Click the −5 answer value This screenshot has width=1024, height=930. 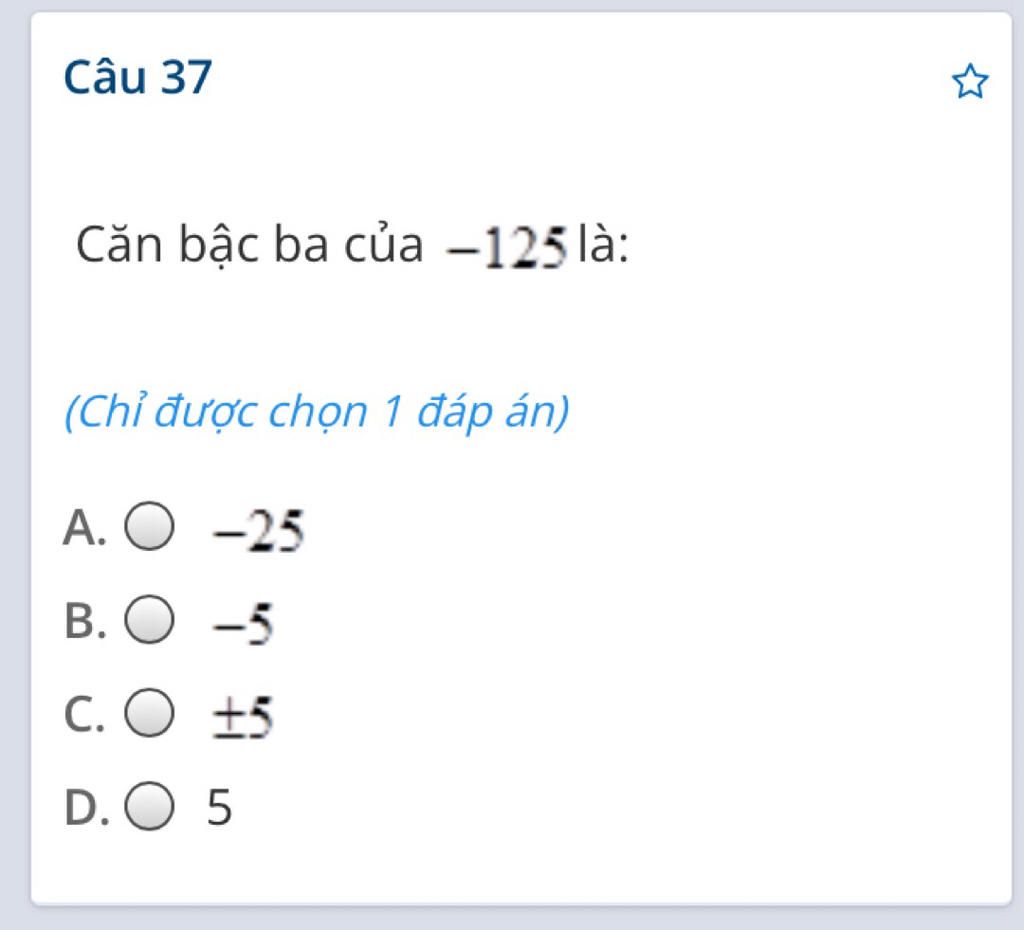[242, 624]
